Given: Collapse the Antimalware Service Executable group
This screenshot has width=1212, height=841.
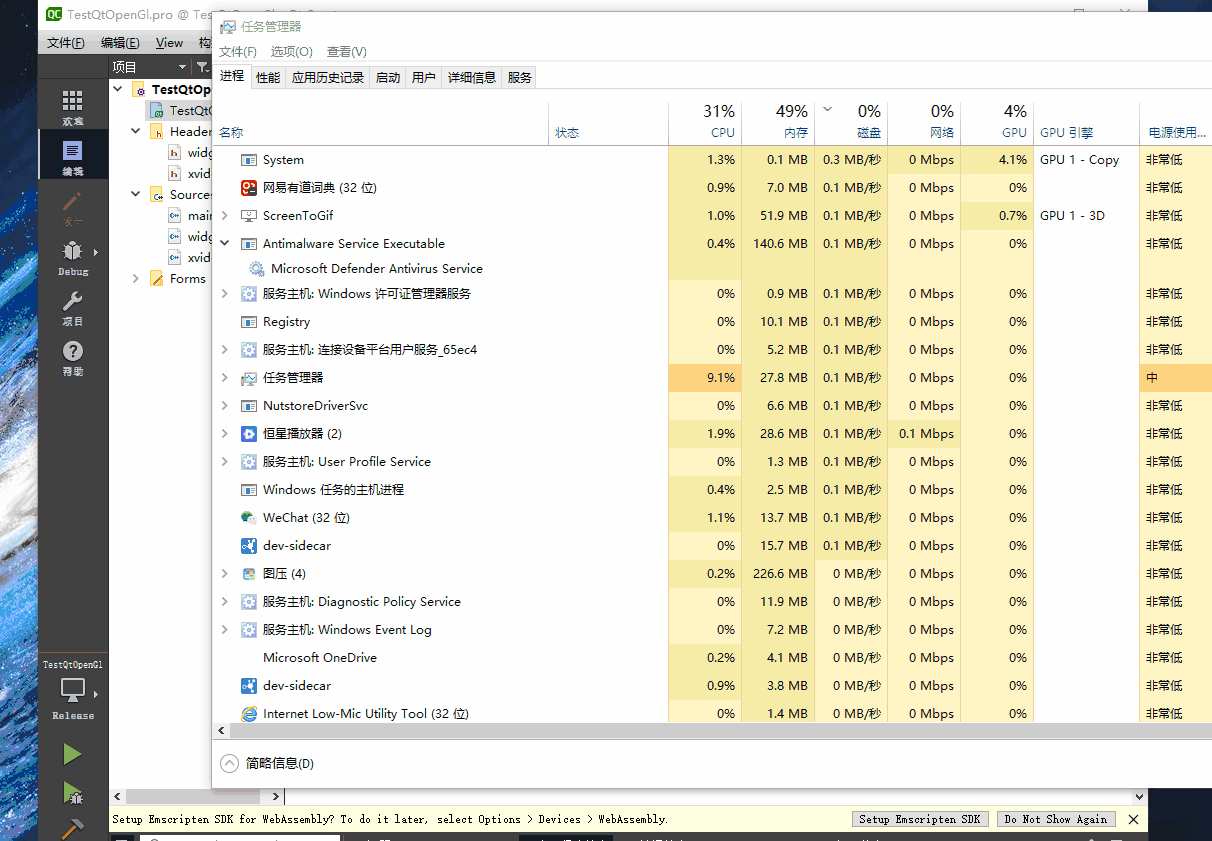Looking at the screenshot, I should tap(225, 244).
